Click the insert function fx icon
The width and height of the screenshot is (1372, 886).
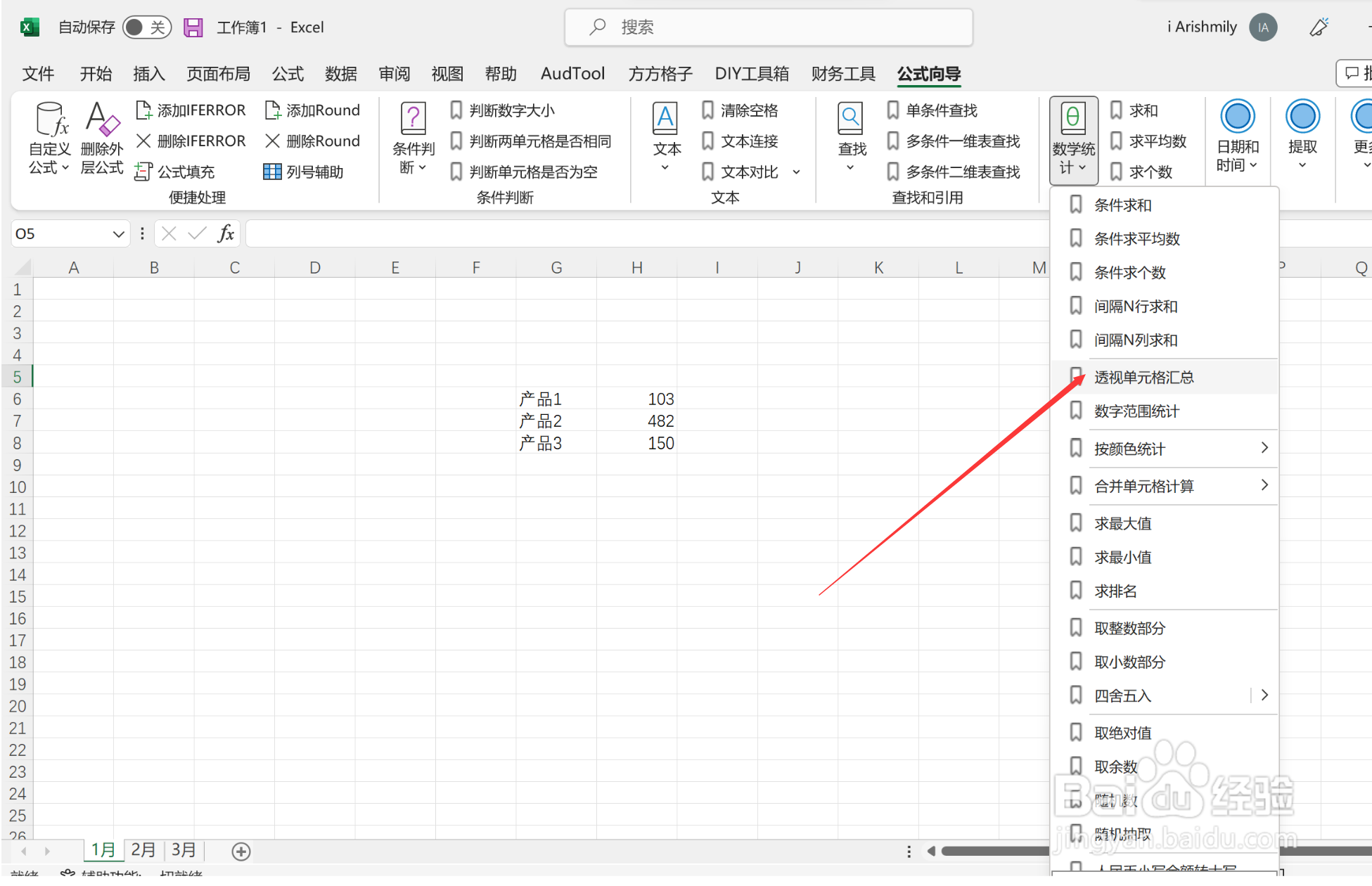(x=226, y=234)
